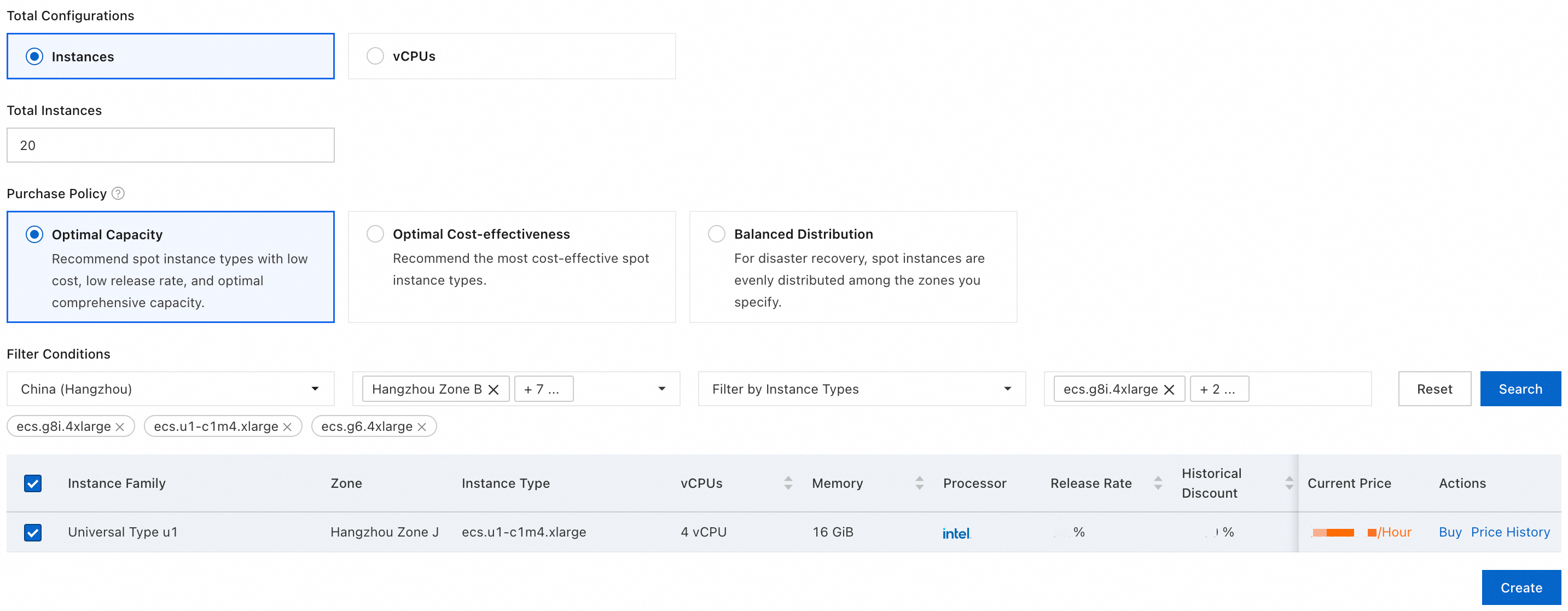The image size is (1568, 611).
Task: Remove the ecs.g6.4xlarge filter chip
Action: pos(421,426)
